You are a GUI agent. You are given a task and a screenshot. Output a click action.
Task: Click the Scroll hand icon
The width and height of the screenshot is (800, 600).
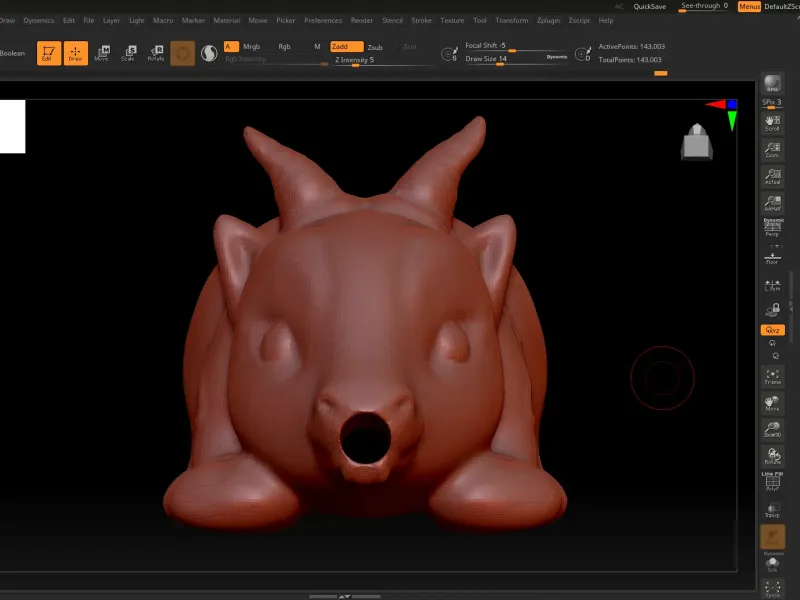coord(772,123)
